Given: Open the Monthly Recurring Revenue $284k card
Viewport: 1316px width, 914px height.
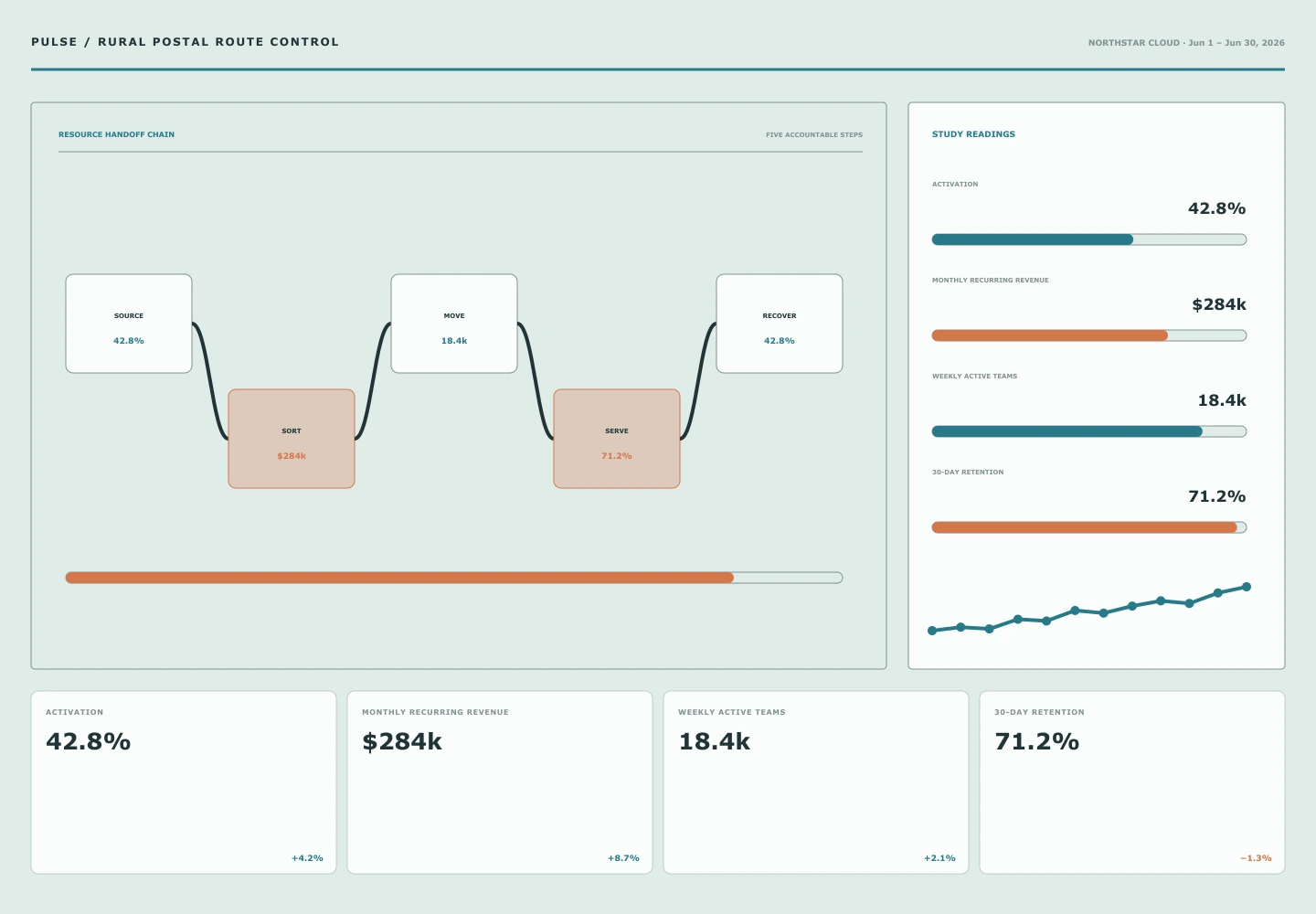Looking at the screenshot, I should [x=500, y=782].
